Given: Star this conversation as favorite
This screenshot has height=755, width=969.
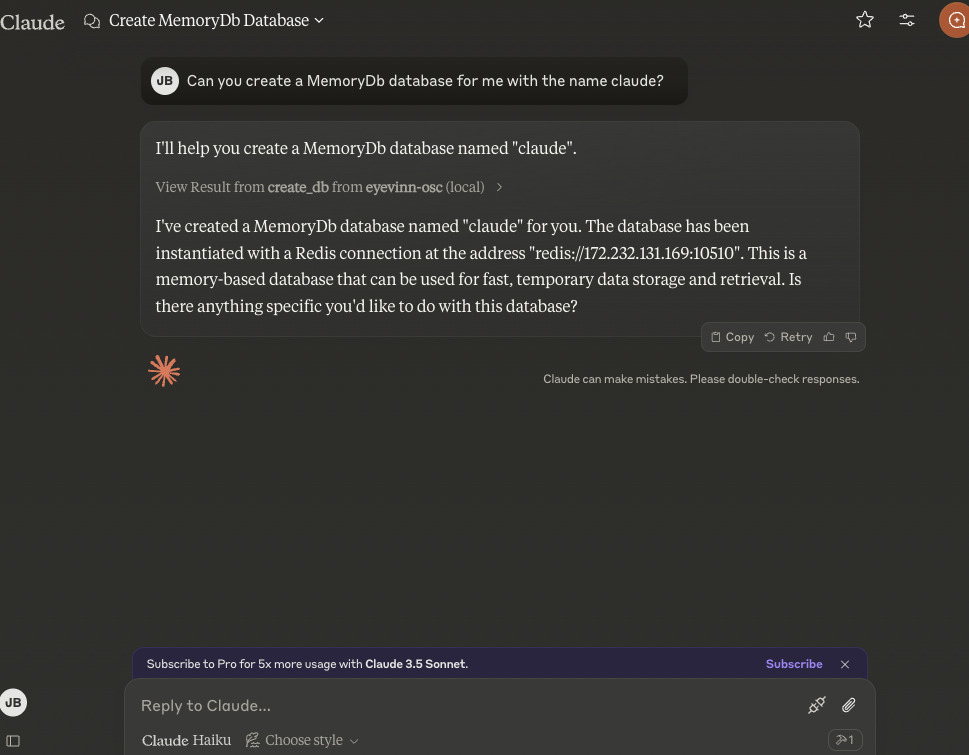Looking at the screenshot, I should click(864, 19).
